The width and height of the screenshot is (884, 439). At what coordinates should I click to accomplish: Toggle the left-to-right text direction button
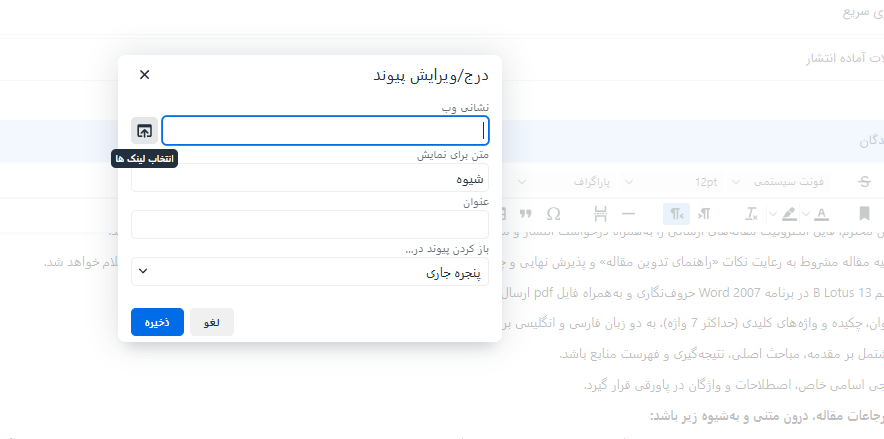(x=705, y=213)
